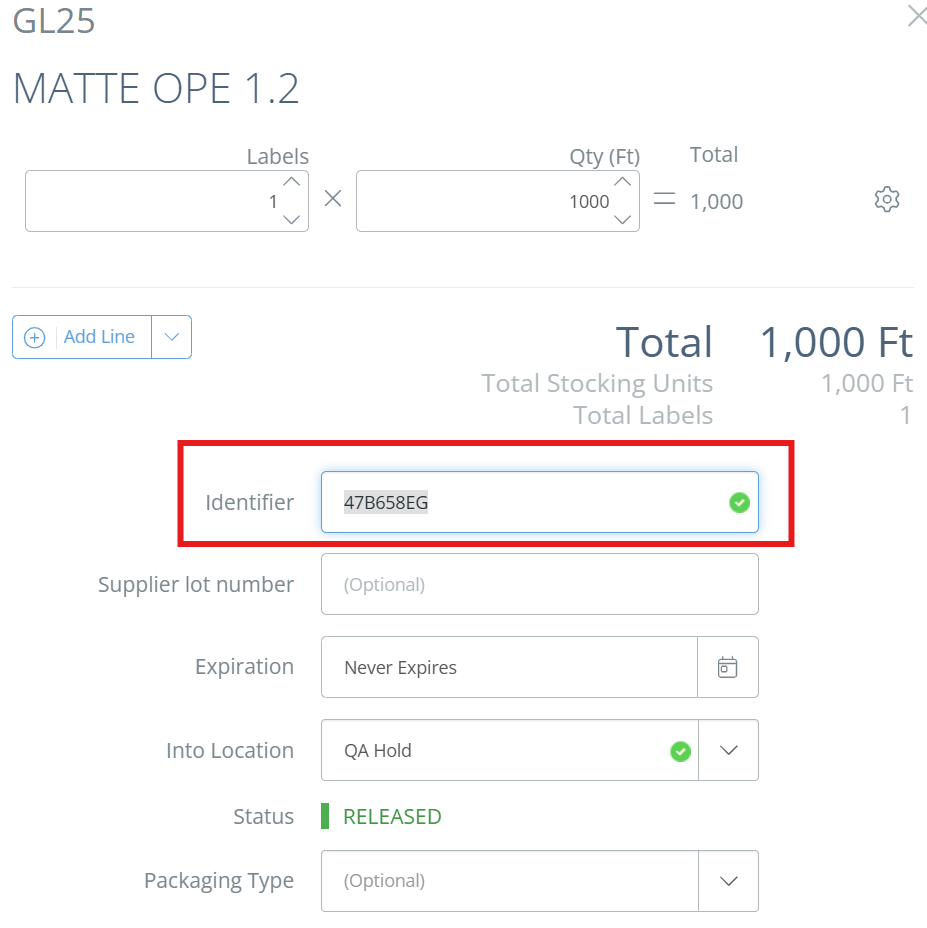
Task: Decrease the Labels count with down arrow
Action: 291,220
